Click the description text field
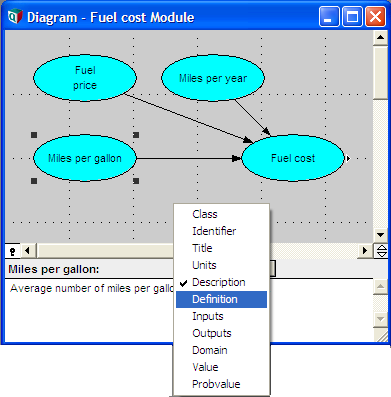391x397 pixels. pyautogui.click(x=189, y=310)
